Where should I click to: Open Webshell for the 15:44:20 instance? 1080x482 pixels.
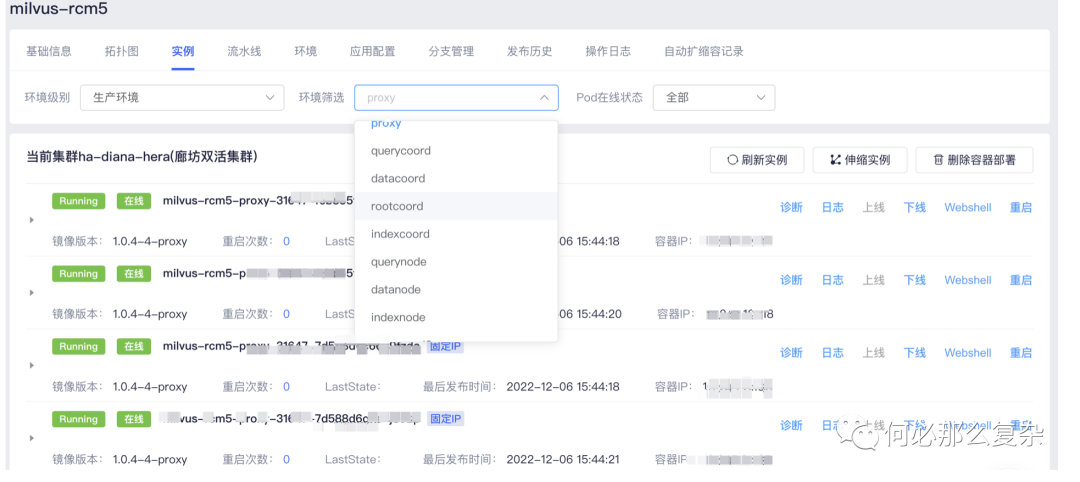(x=968, y=280)
